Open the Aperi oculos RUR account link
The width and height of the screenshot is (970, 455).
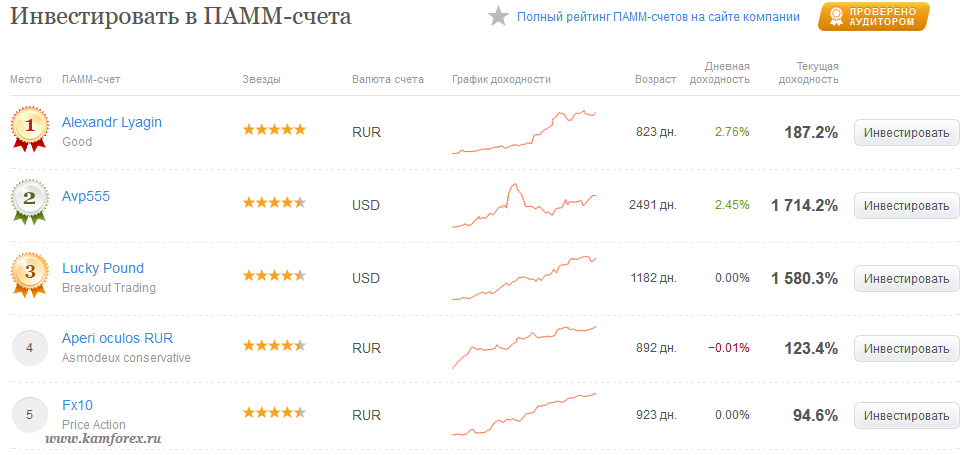pyautogui.click(x=118, y=338)
